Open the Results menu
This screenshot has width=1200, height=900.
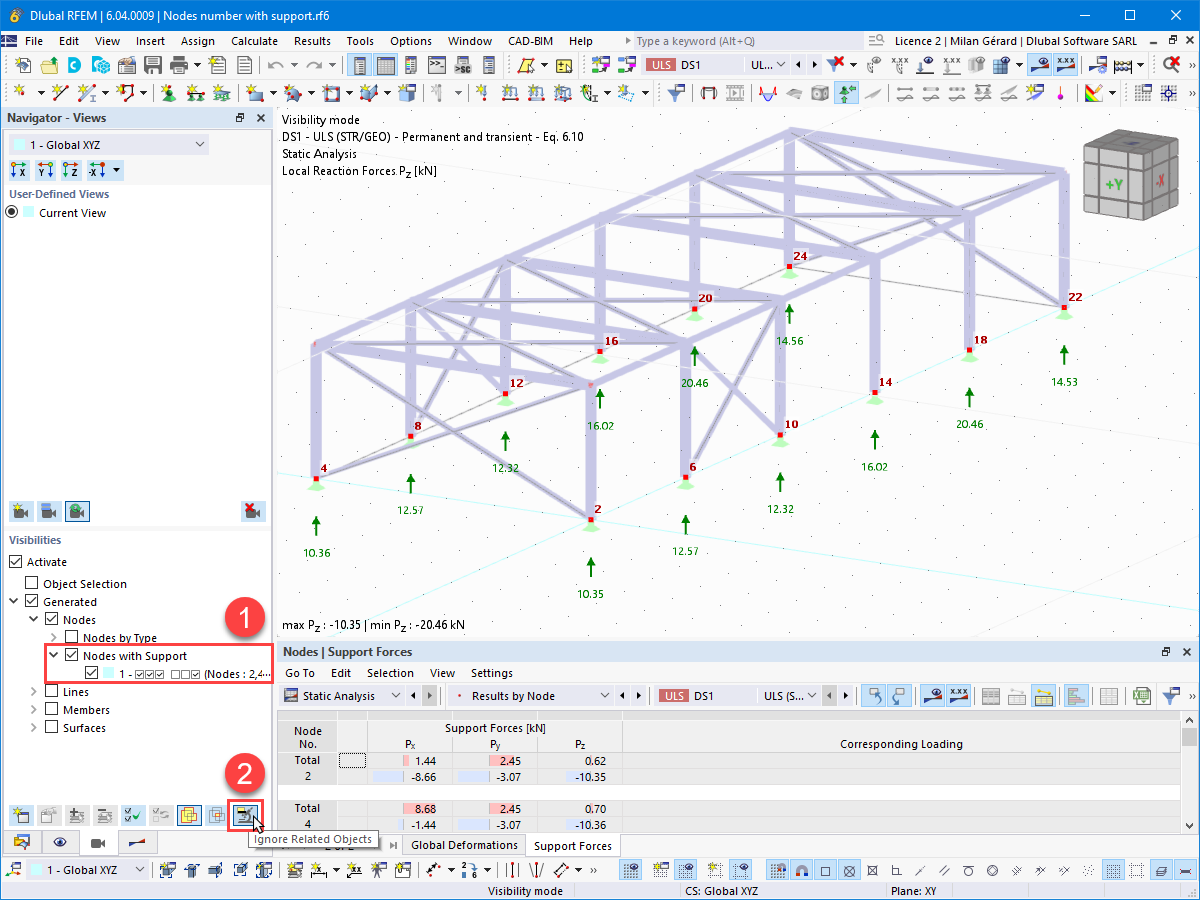point(312,41)
